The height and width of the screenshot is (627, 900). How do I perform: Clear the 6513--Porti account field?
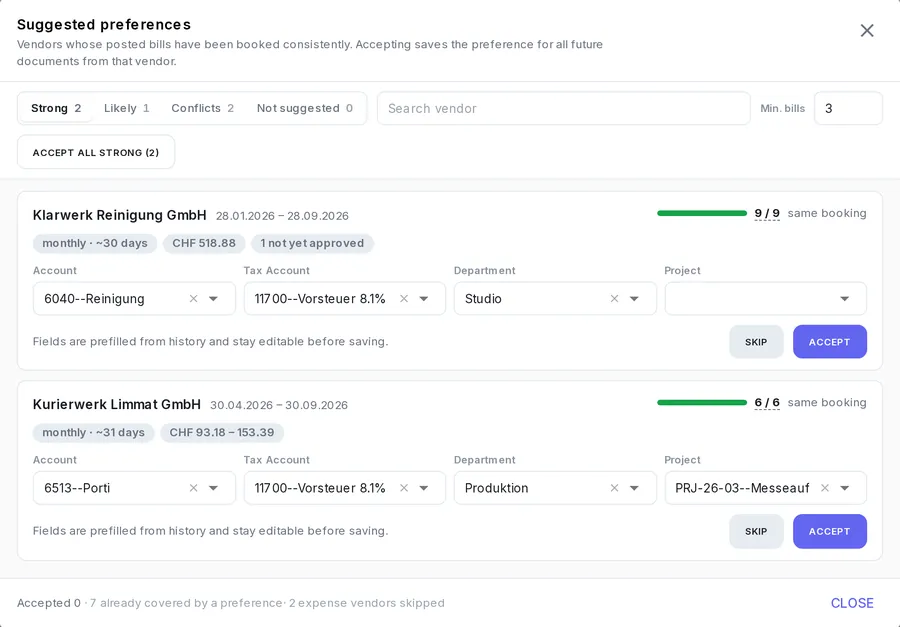(x=193, y=488)
